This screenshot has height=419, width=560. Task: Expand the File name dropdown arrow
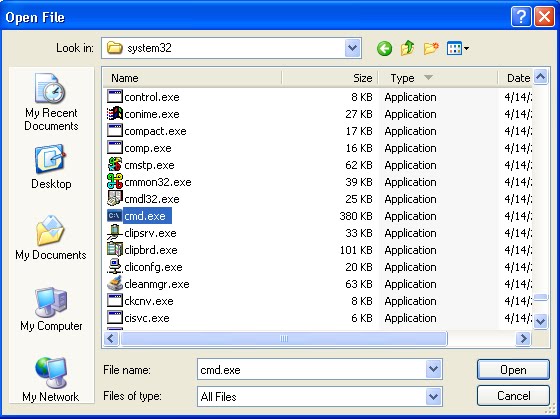tap(433, 369)
